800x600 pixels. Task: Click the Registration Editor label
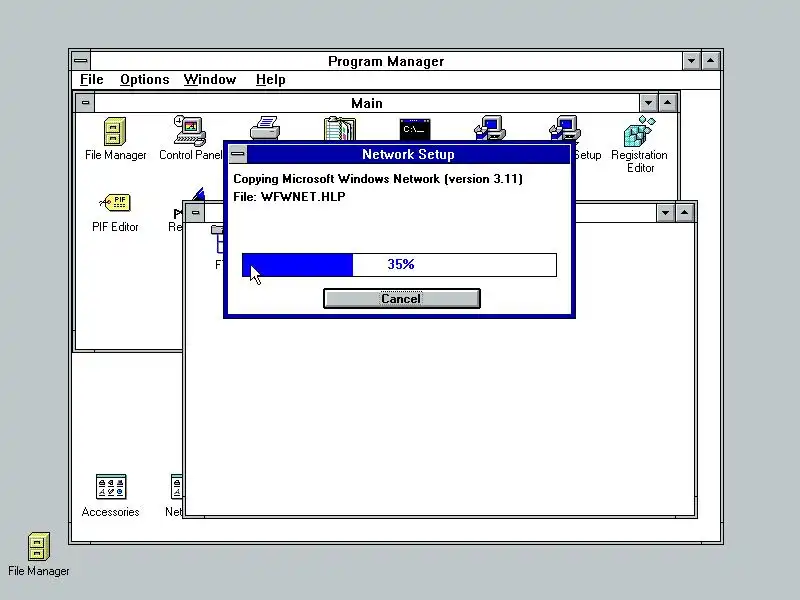tap(639, 161)
